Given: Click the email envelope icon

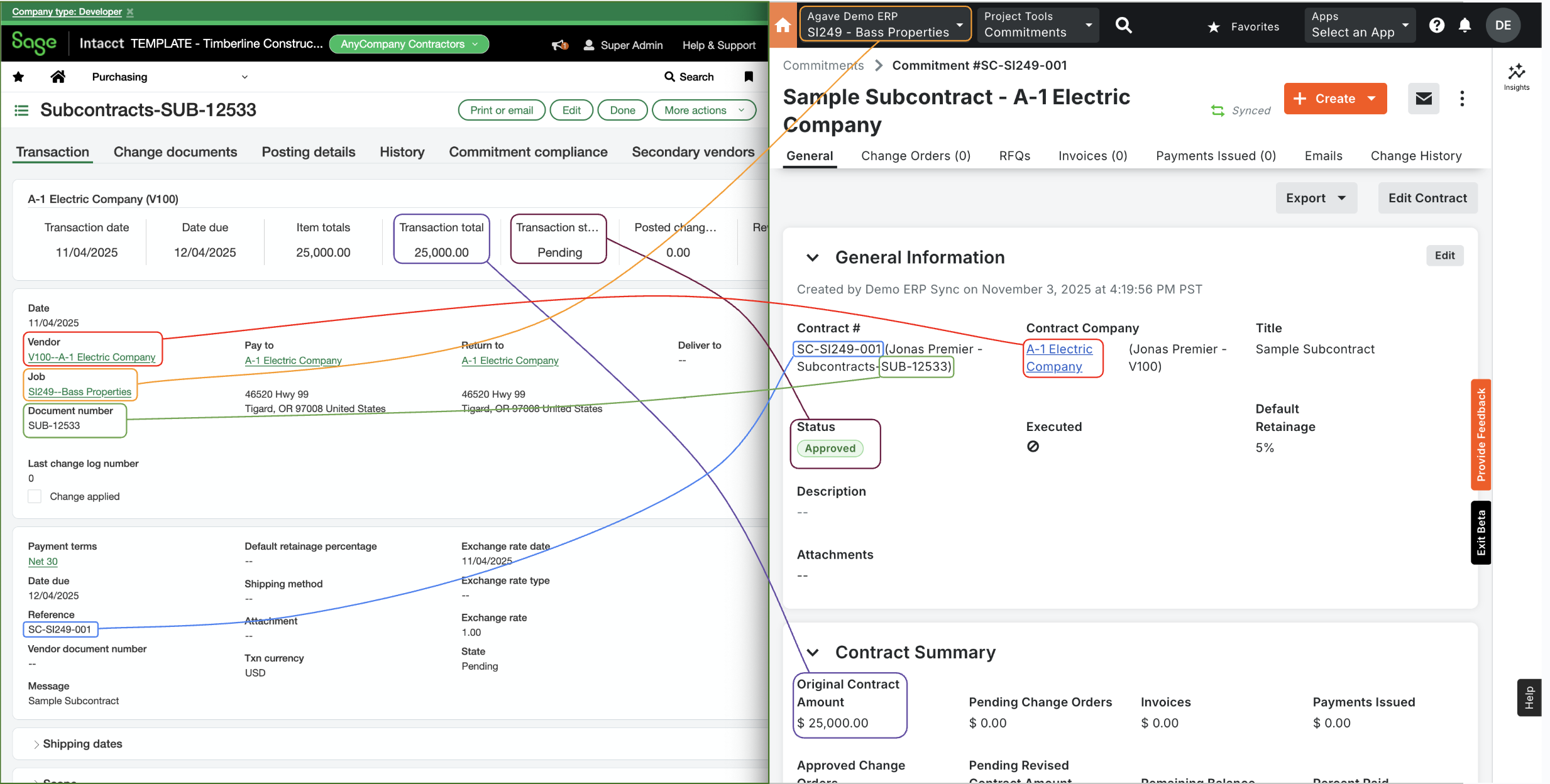Looking at the screenshot, I should 1423,99.
